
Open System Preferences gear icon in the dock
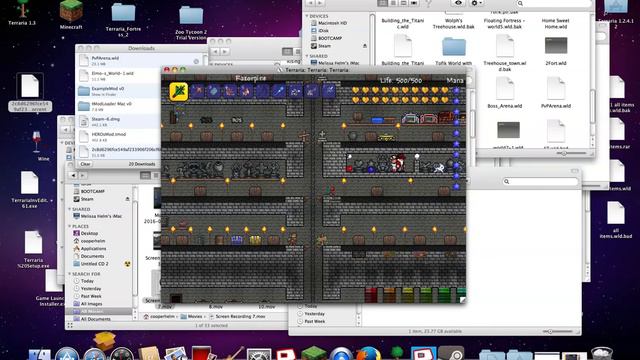tap(259, 354)
